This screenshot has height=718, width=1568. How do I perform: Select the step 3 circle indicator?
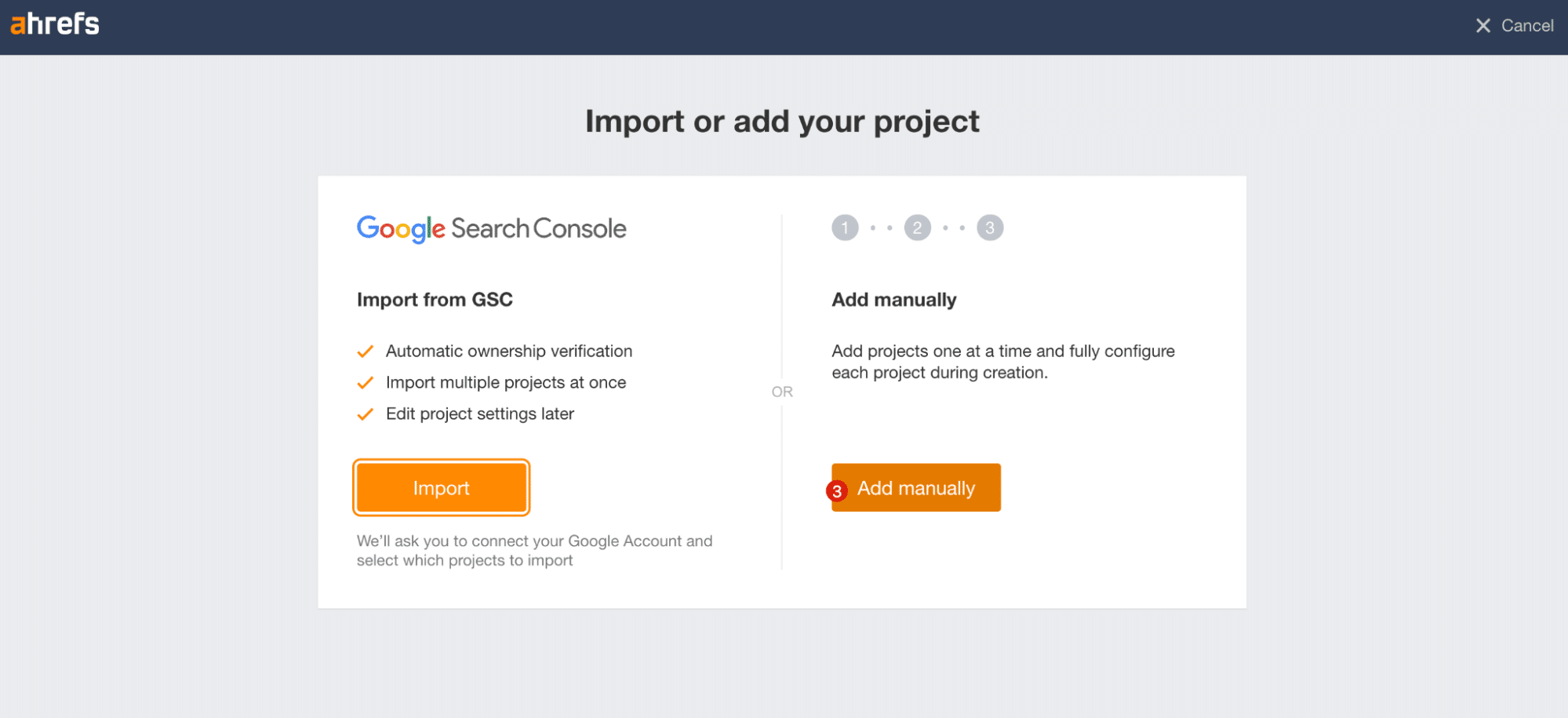click(x=990, y=228)
